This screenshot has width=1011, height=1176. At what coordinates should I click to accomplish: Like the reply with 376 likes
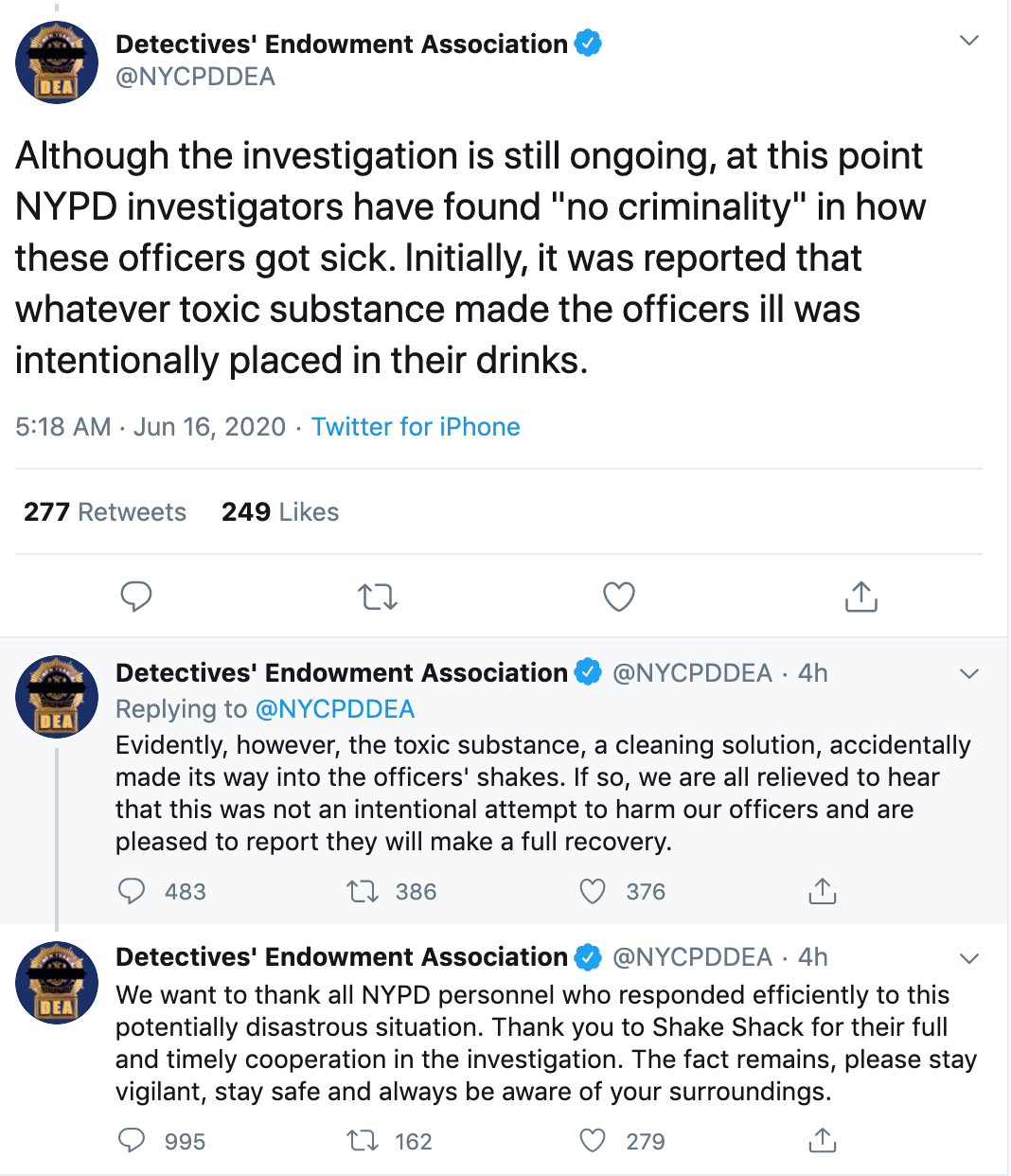click(593, 891)
